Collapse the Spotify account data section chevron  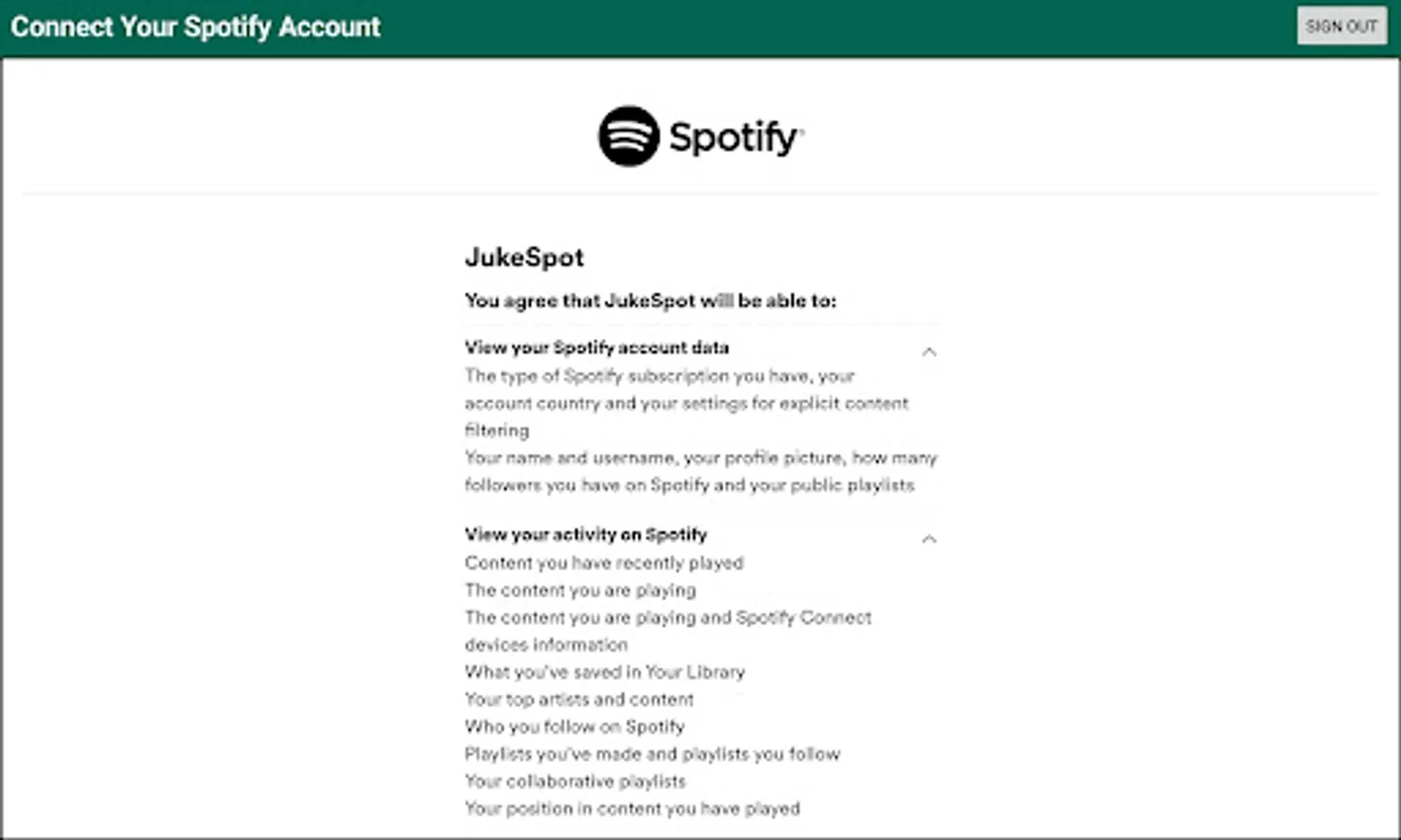click(x=929, y=352)
